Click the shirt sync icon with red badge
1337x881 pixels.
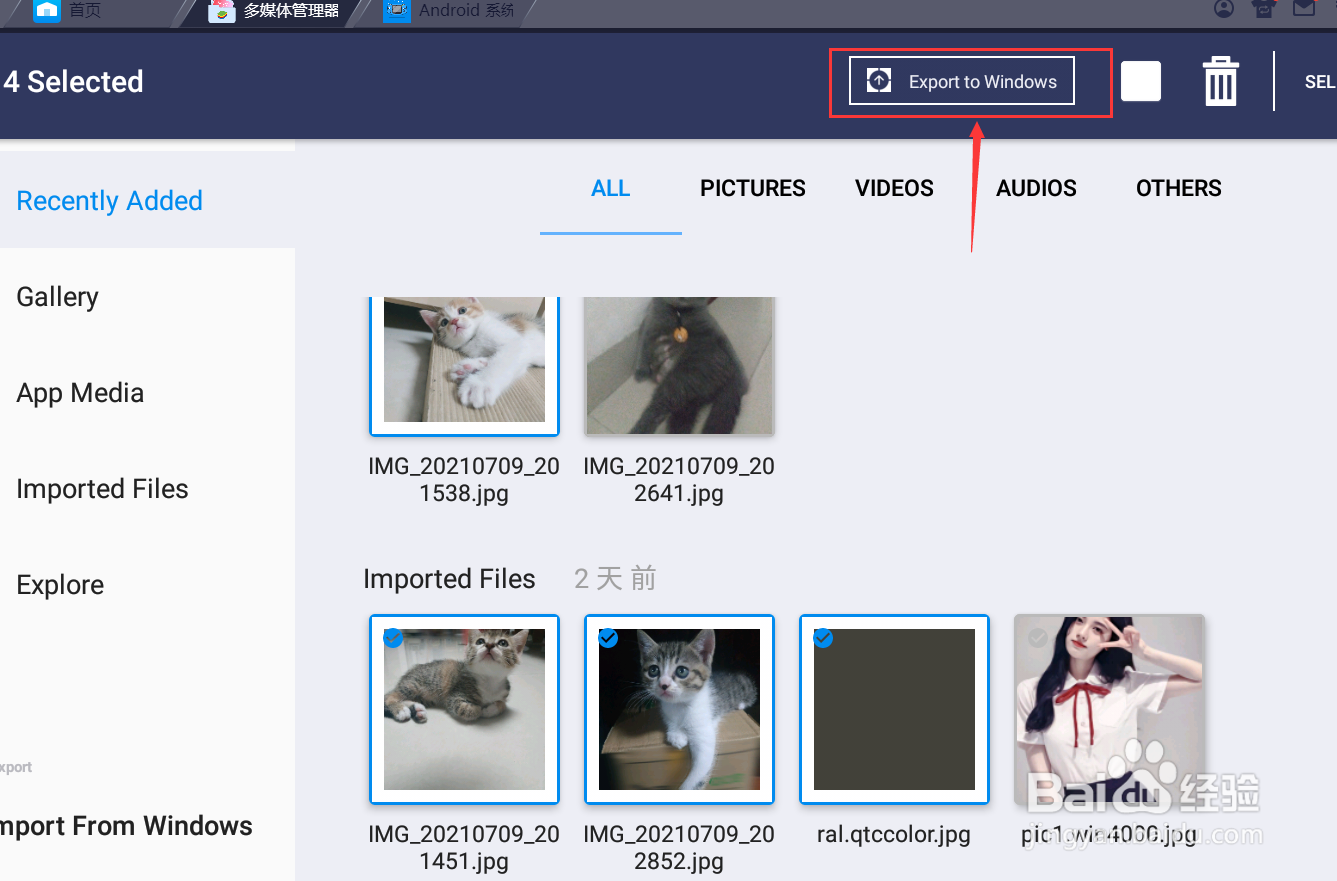coord(1263,10)
